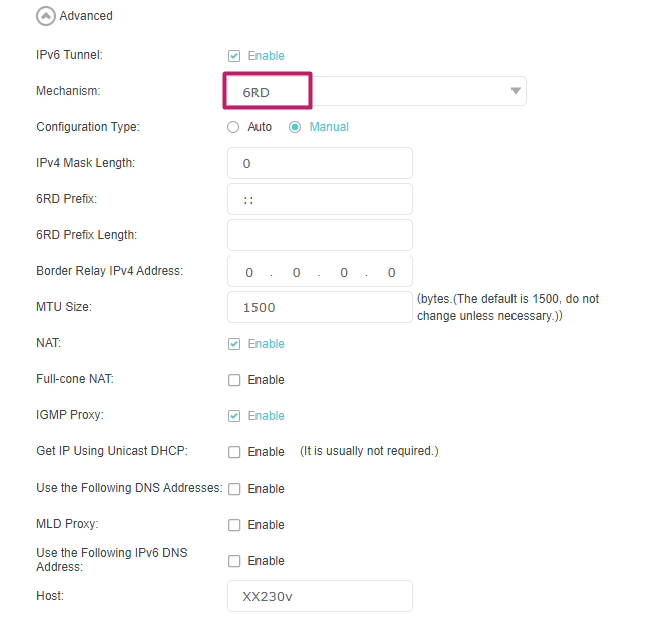This screenshot has height=629, width=653.
Task: Click the MTU Size input field
Action: [x=320, y=307]
